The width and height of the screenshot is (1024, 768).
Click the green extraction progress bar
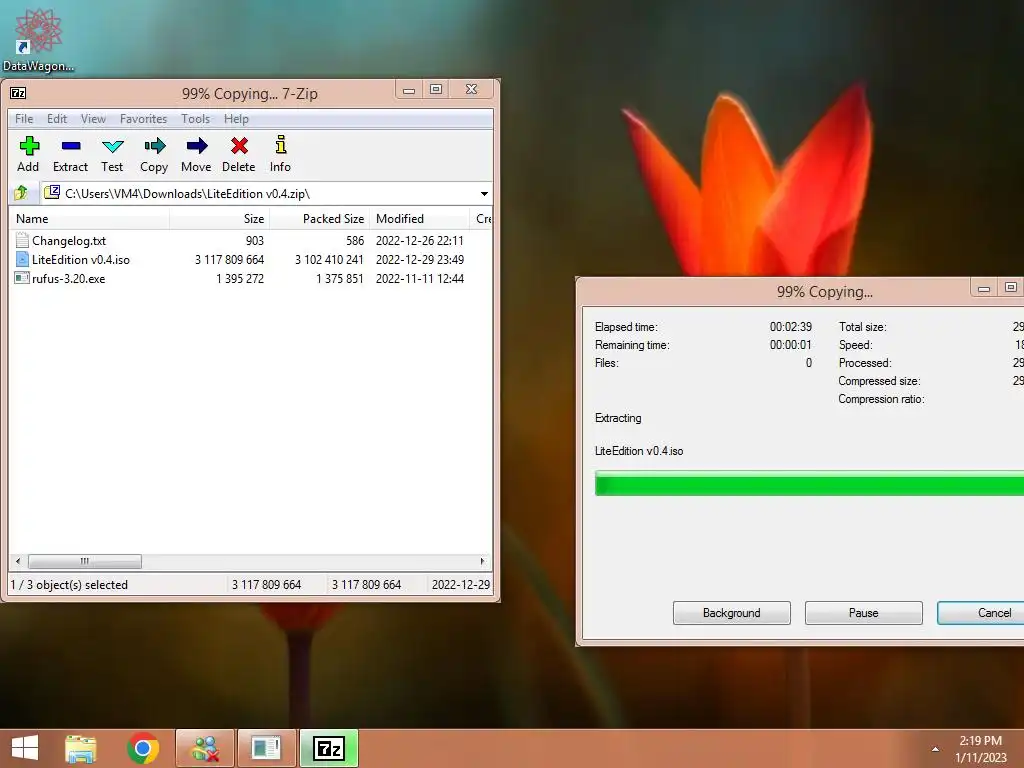(809, 484)
